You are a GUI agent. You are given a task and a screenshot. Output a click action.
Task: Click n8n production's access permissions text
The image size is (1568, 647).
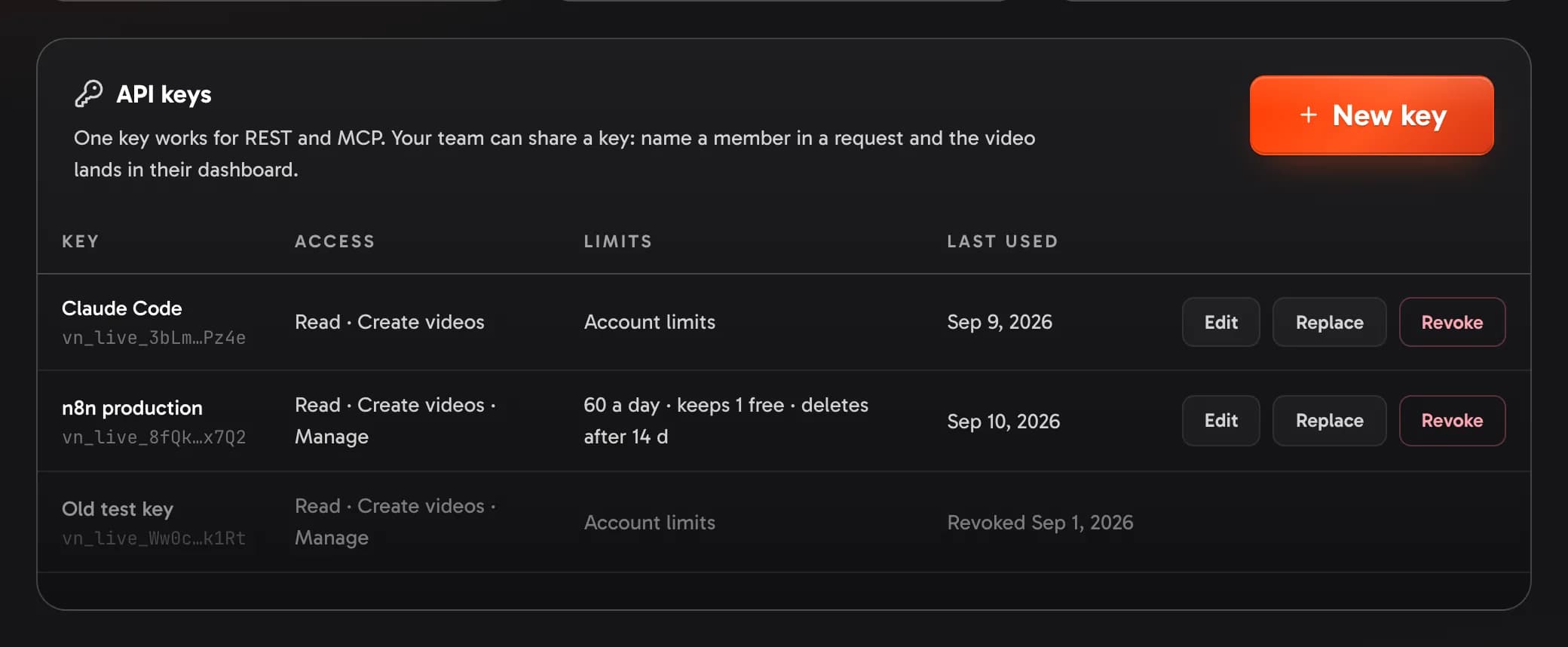(396, 421)
